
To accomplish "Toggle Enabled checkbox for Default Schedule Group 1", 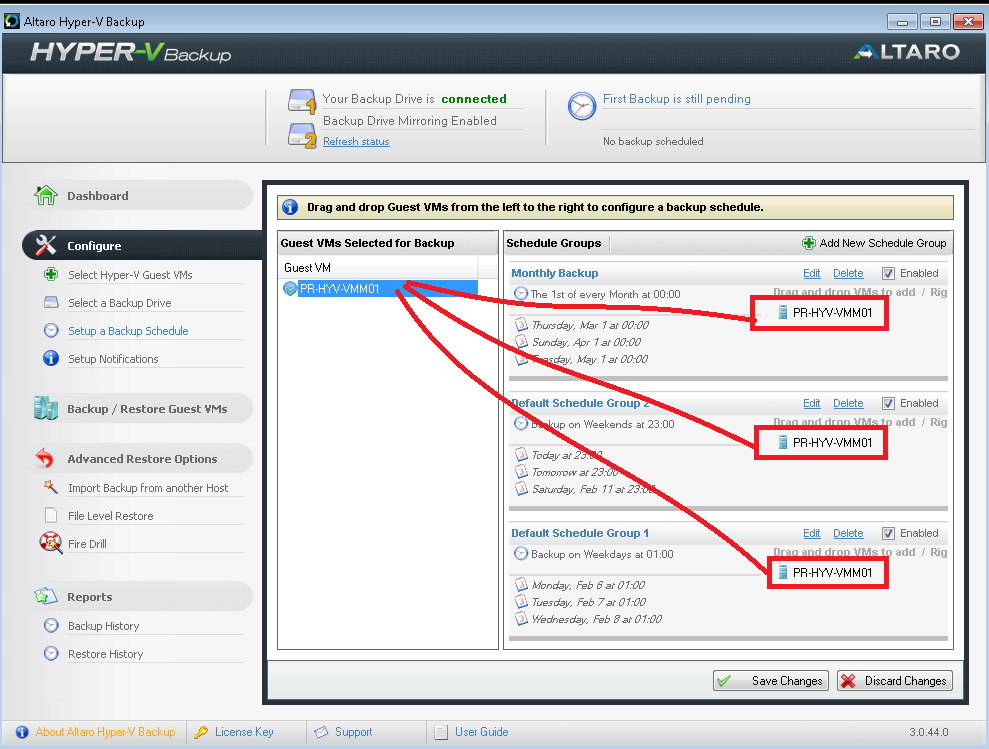I will pyautogui.click(x=888, y=533).
